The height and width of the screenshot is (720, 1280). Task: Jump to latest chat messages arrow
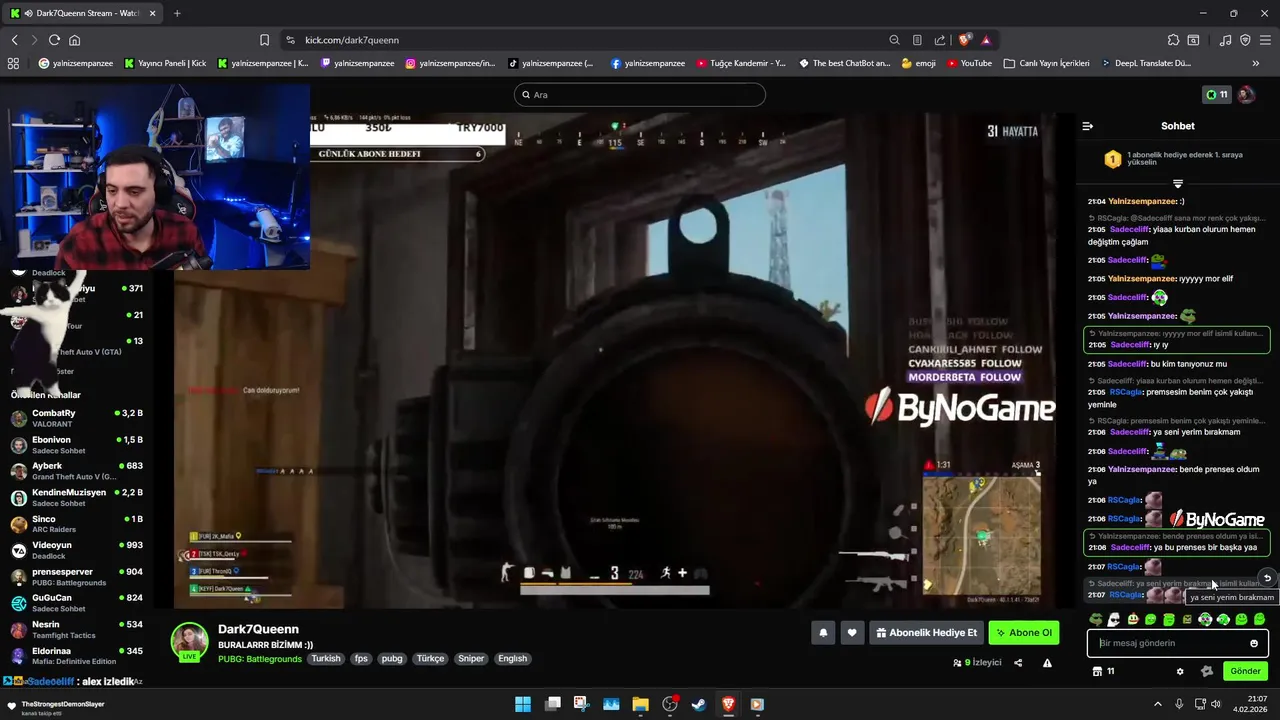pyautogui.click(x=1267, y=578)
